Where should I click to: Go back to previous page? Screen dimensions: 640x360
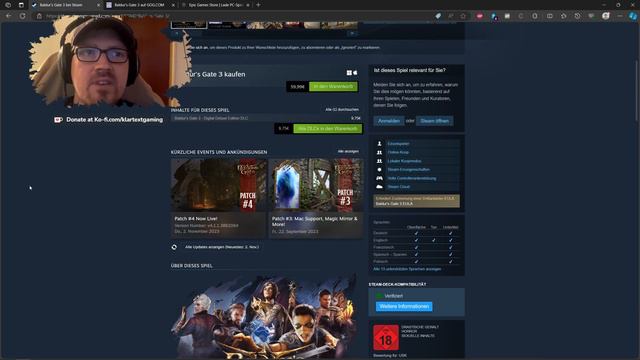9,16
